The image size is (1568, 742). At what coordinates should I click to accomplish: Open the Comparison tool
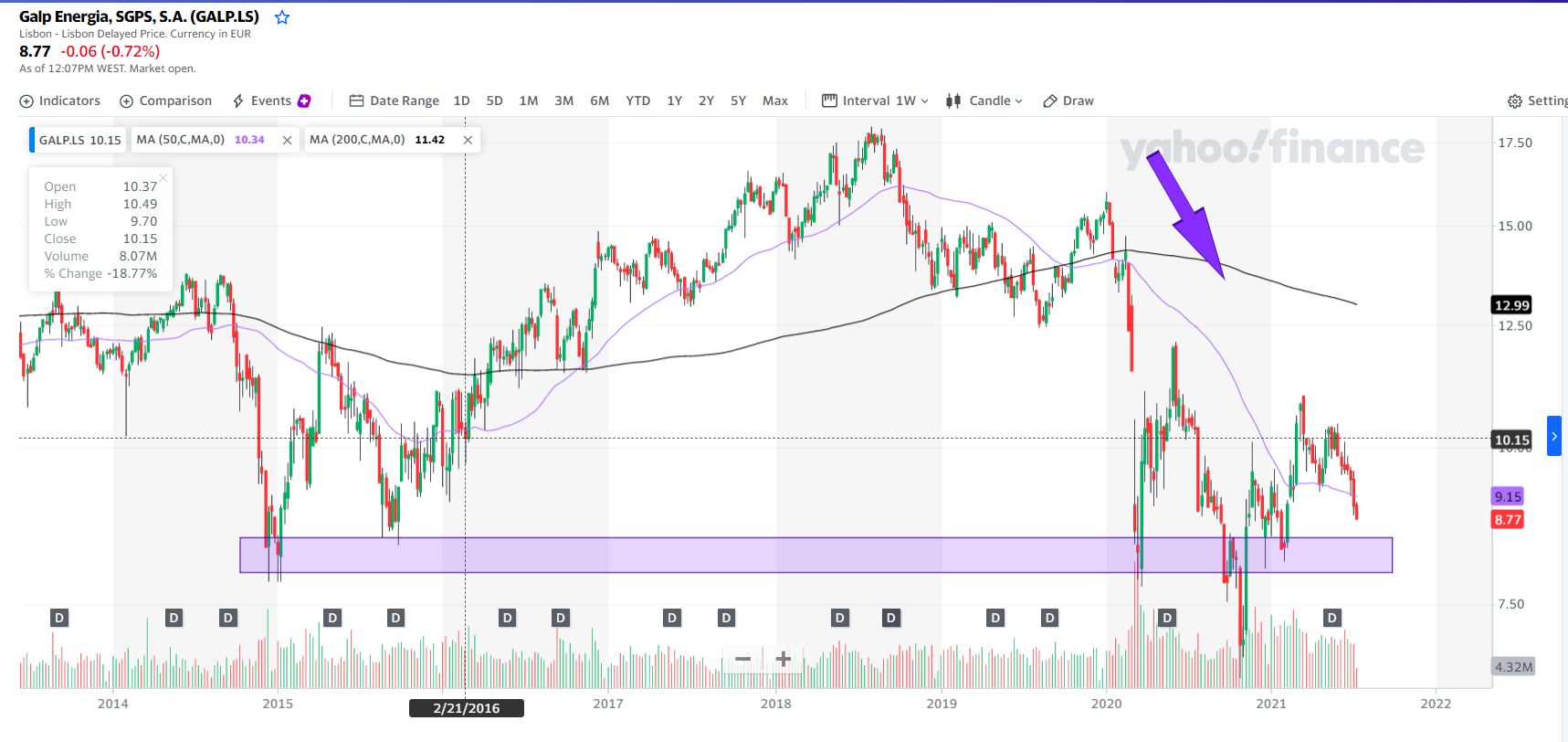pos(165,101)
